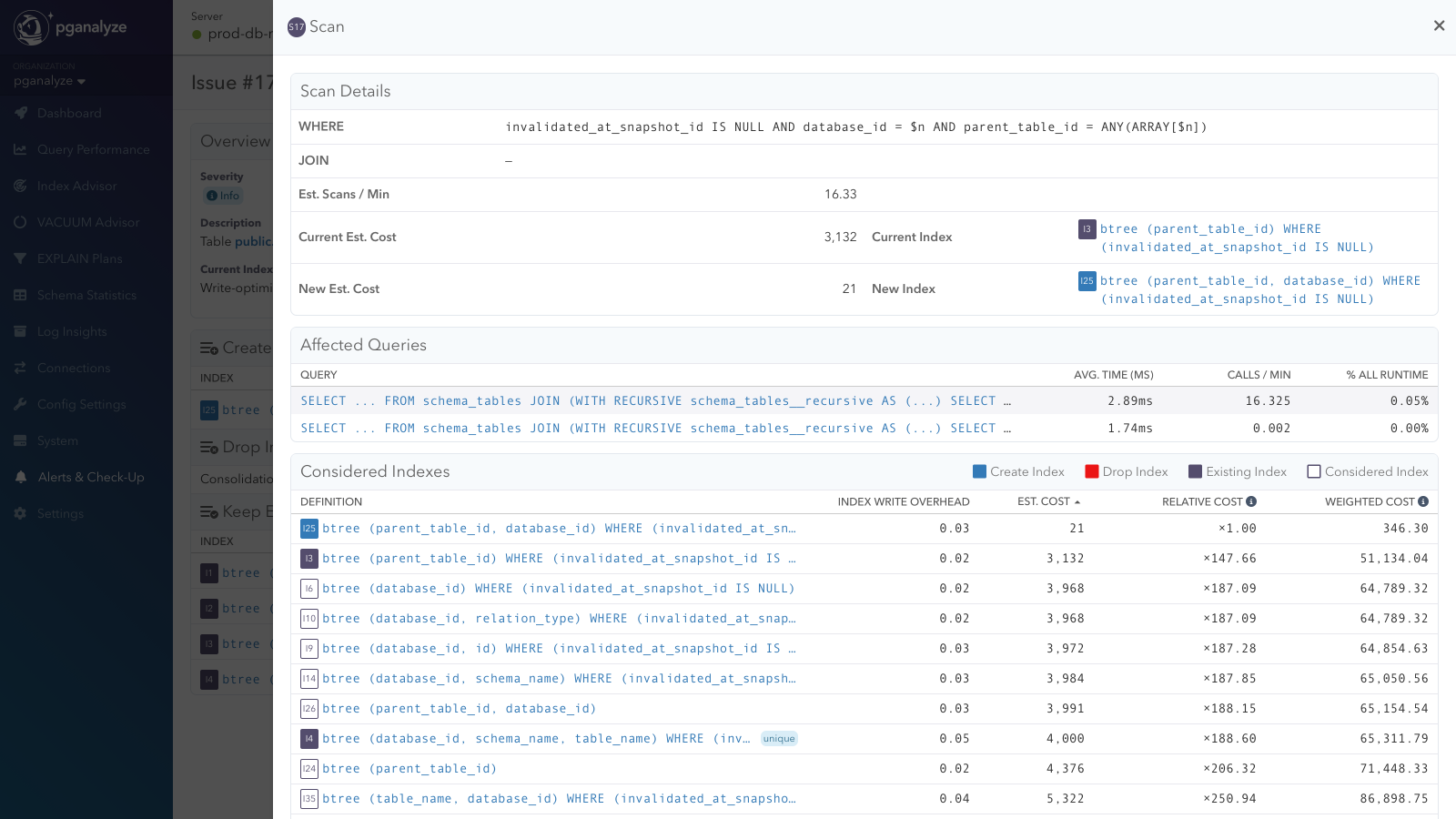Open the New Index btree (parent_table_id, database_id) link

[1260, 290]
